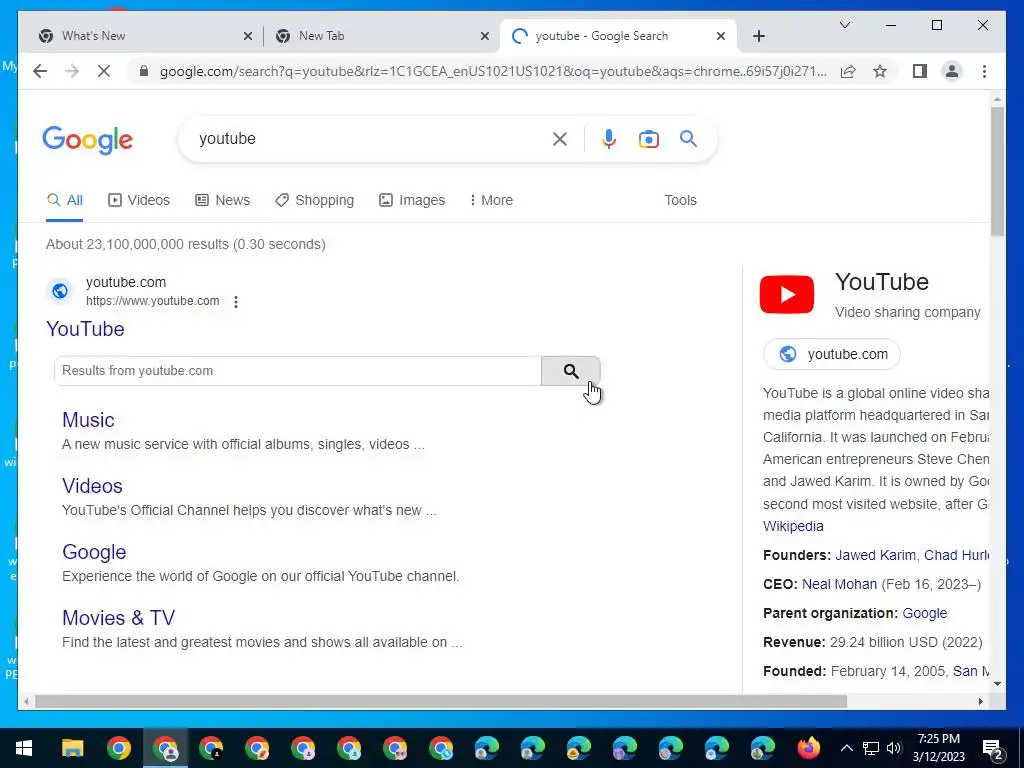1024x768 pixels.
Task: Open the Wikipedia source link
Action: [x=793, y=526]
